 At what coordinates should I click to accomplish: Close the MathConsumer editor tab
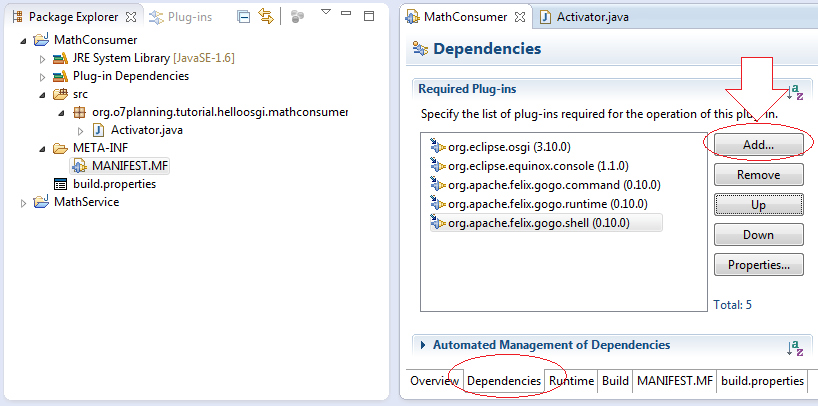tap(520, 17)
